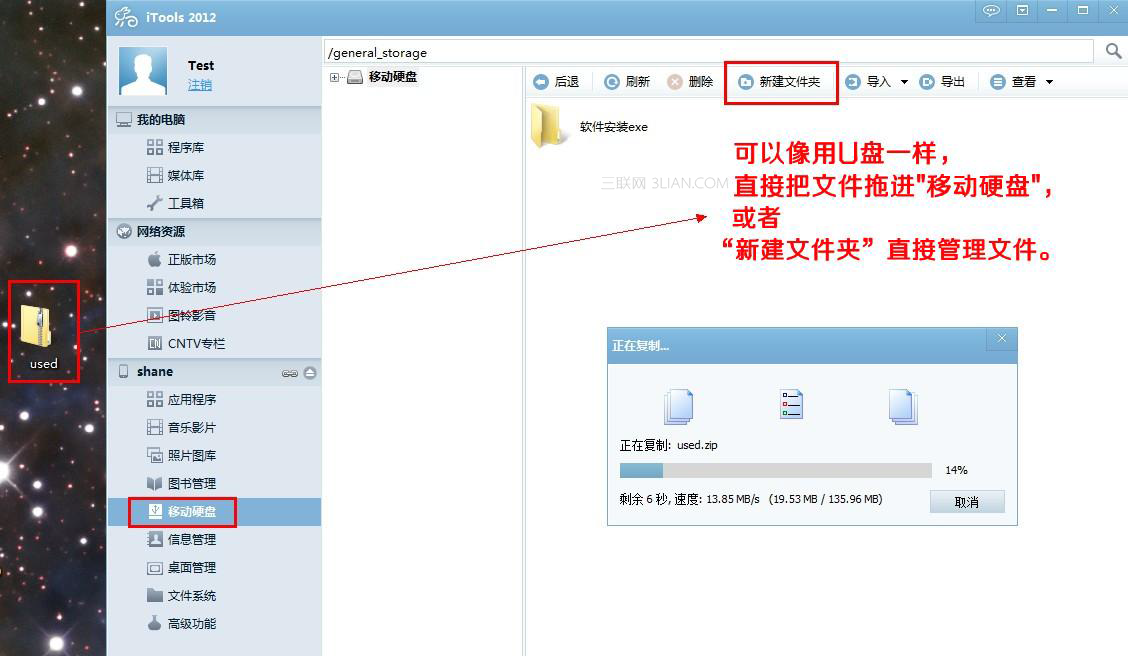Click the used.zip copy progress bar
The image size is (1128, 656).
775,470
